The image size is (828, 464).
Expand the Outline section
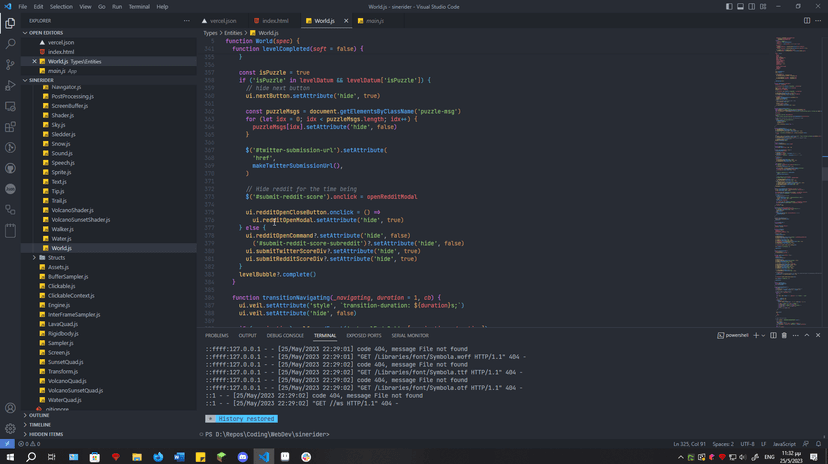pyautogui.click(x=39, y=415)
